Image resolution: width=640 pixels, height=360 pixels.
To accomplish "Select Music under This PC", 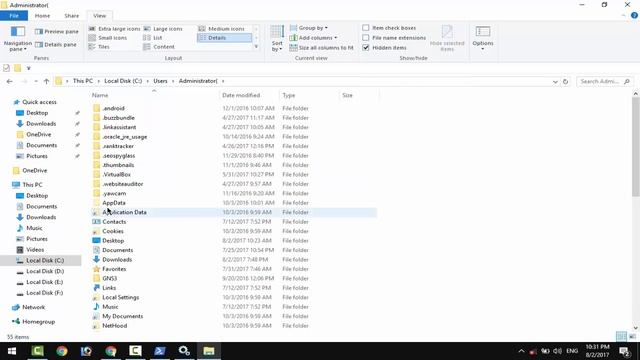I will point(34,228).
